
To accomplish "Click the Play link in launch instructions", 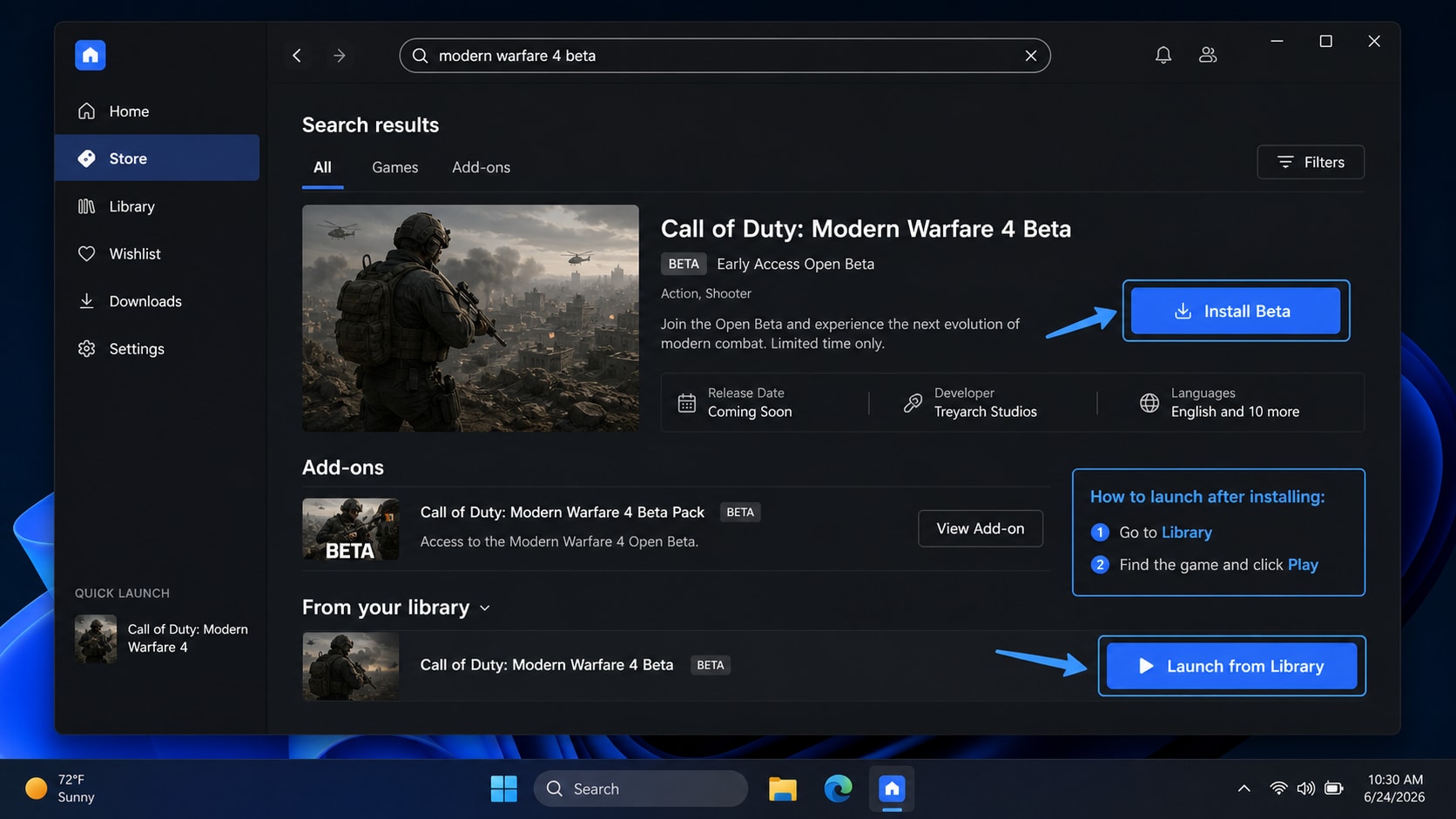I will point(1303,565).
